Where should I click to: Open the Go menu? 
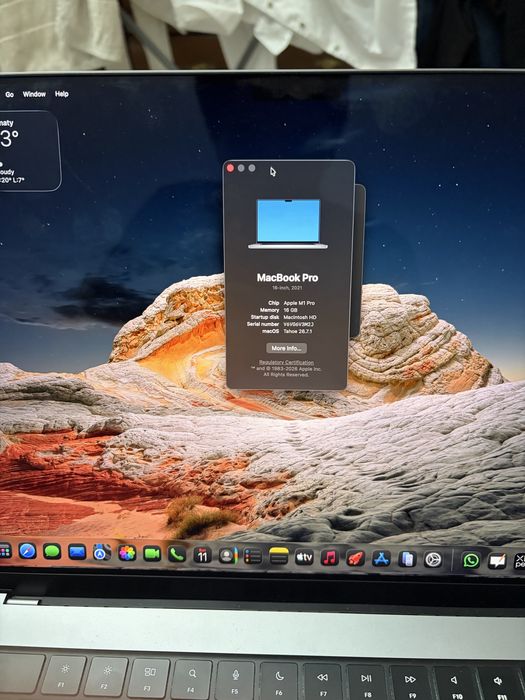(9, 95)
